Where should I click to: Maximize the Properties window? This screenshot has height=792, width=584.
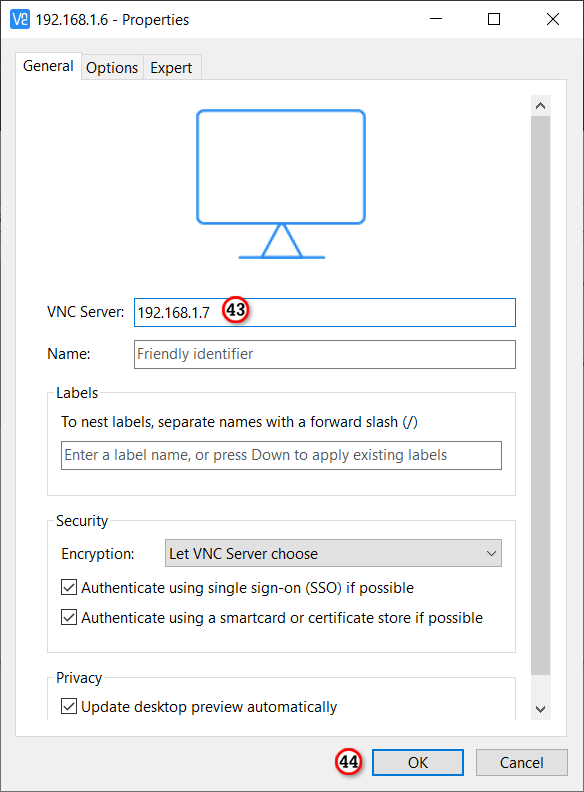(494, 19)
